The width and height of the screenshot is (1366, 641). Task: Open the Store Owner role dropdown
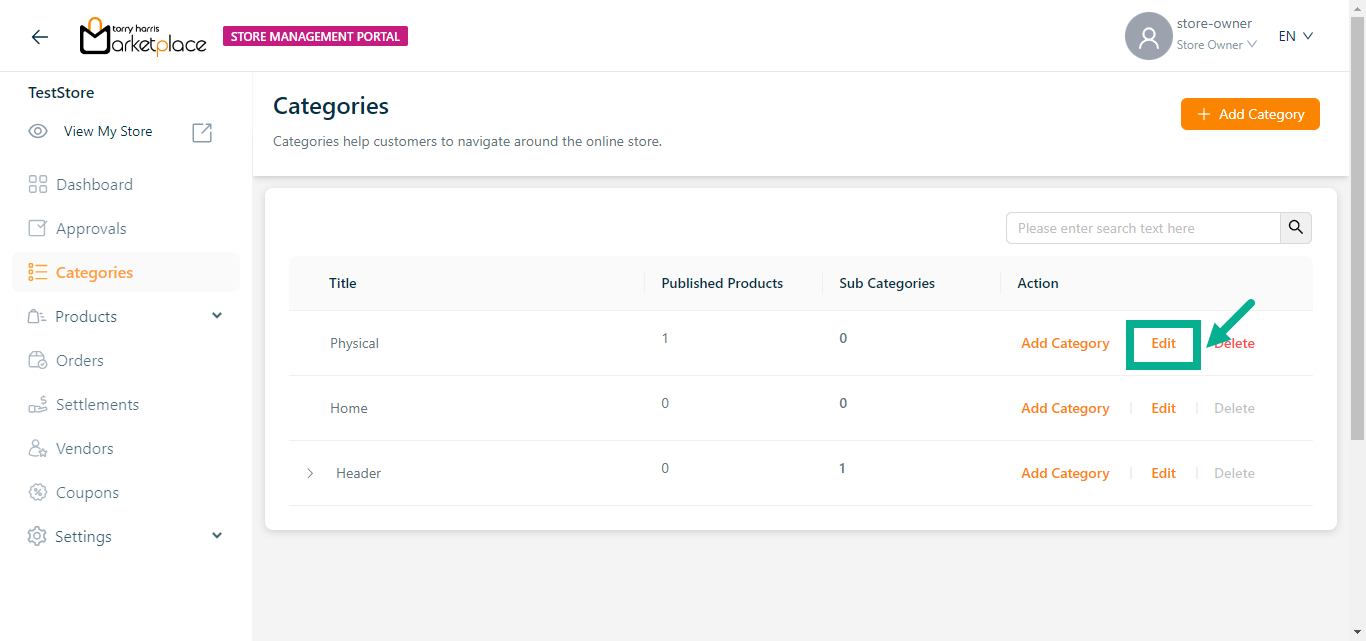(1216, 45)
